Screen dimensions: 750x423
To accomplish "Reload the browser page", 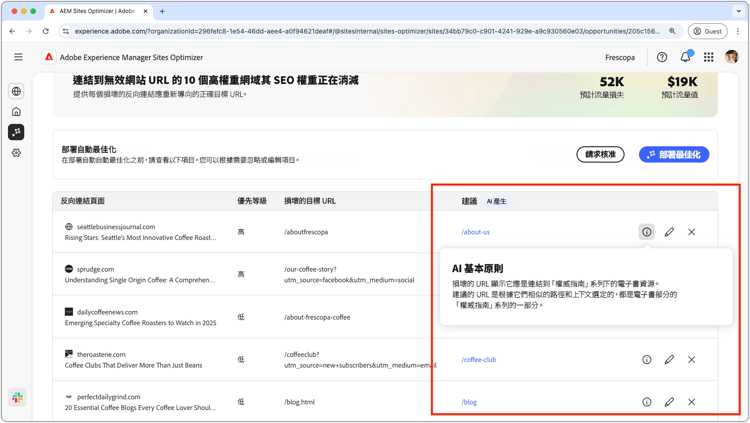I will pos(45,31).
